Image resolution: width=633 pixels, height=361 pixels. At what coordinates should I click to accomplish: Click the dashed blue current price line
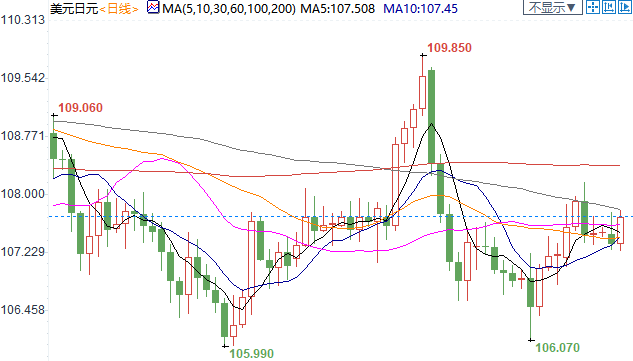(339, 216)
